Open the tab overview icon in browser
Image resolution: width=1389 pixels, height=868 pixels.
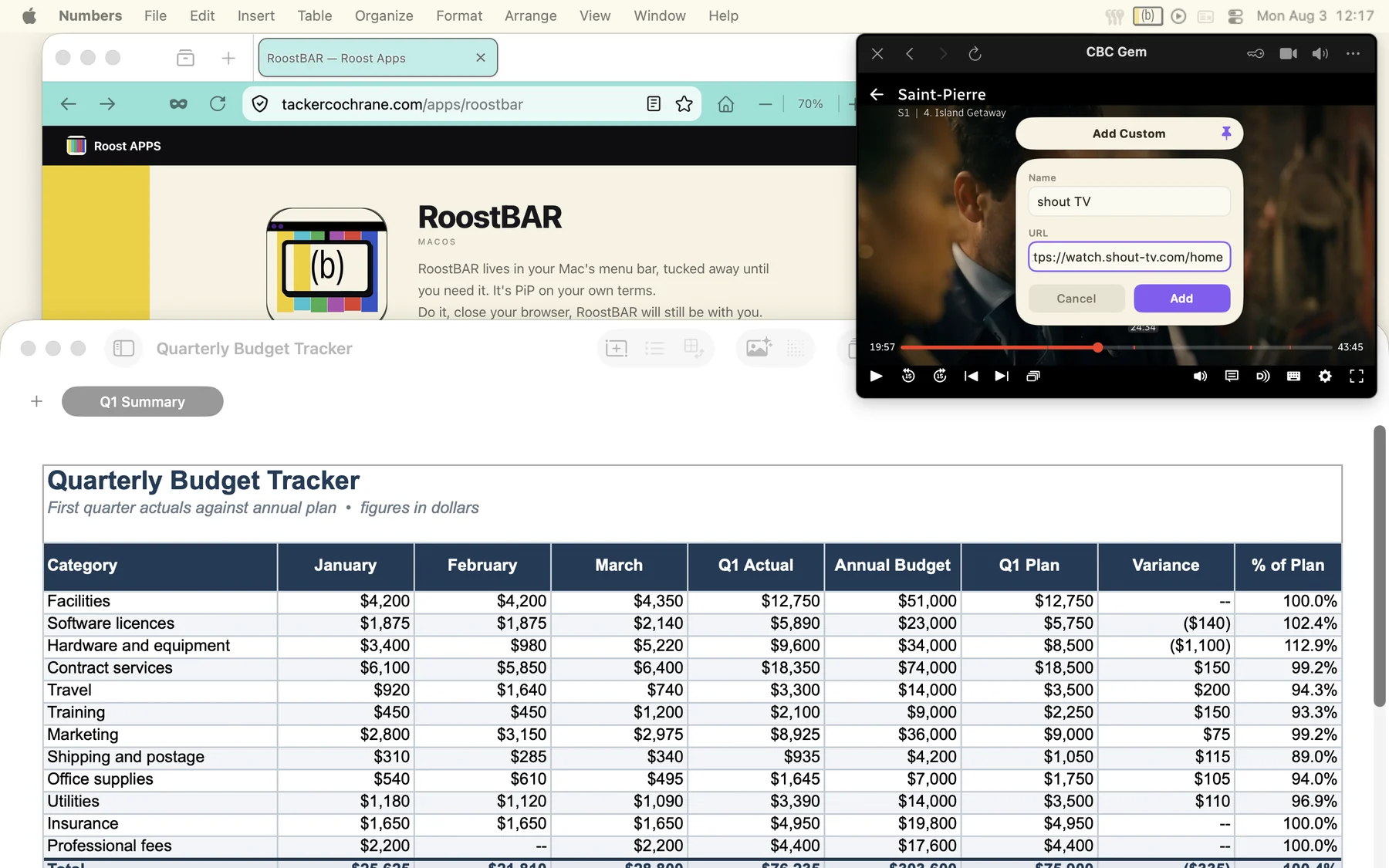(185, 58)
